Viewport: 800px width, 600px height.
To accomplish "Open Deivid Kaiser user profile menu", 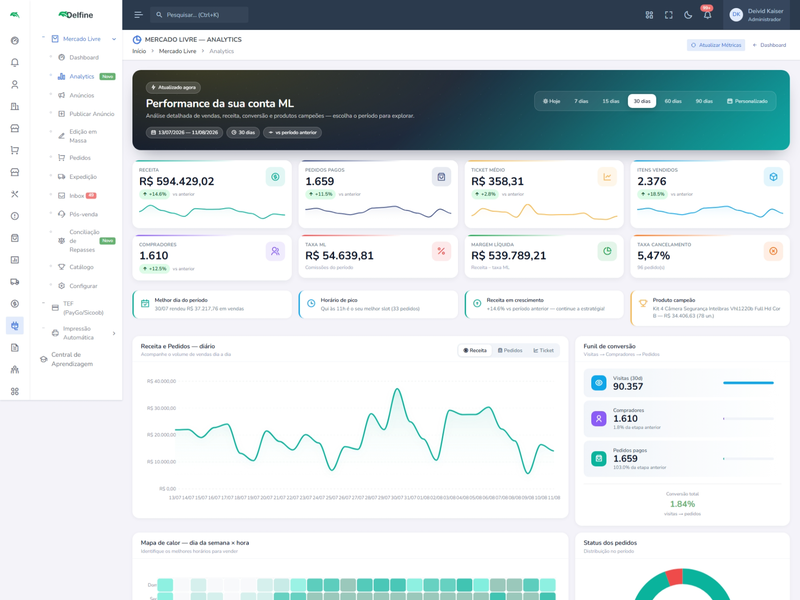I will click(x=757, y=15).
